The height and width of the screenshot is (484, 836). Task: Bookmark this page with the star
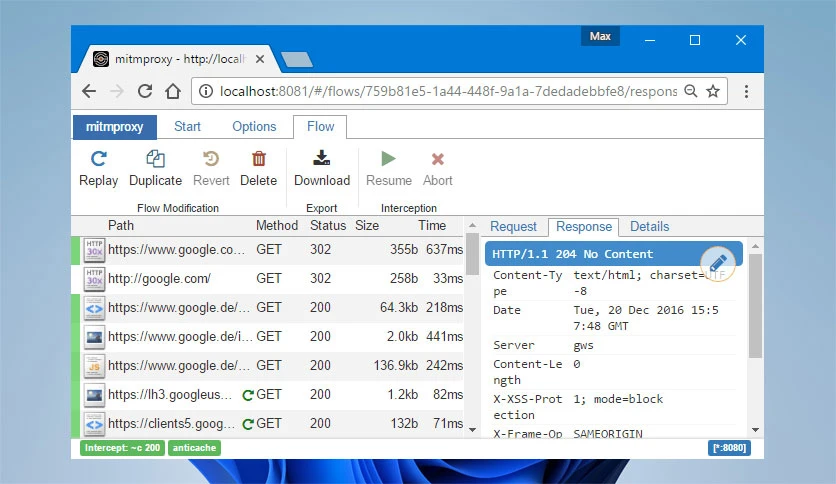[x=713, y=91]
